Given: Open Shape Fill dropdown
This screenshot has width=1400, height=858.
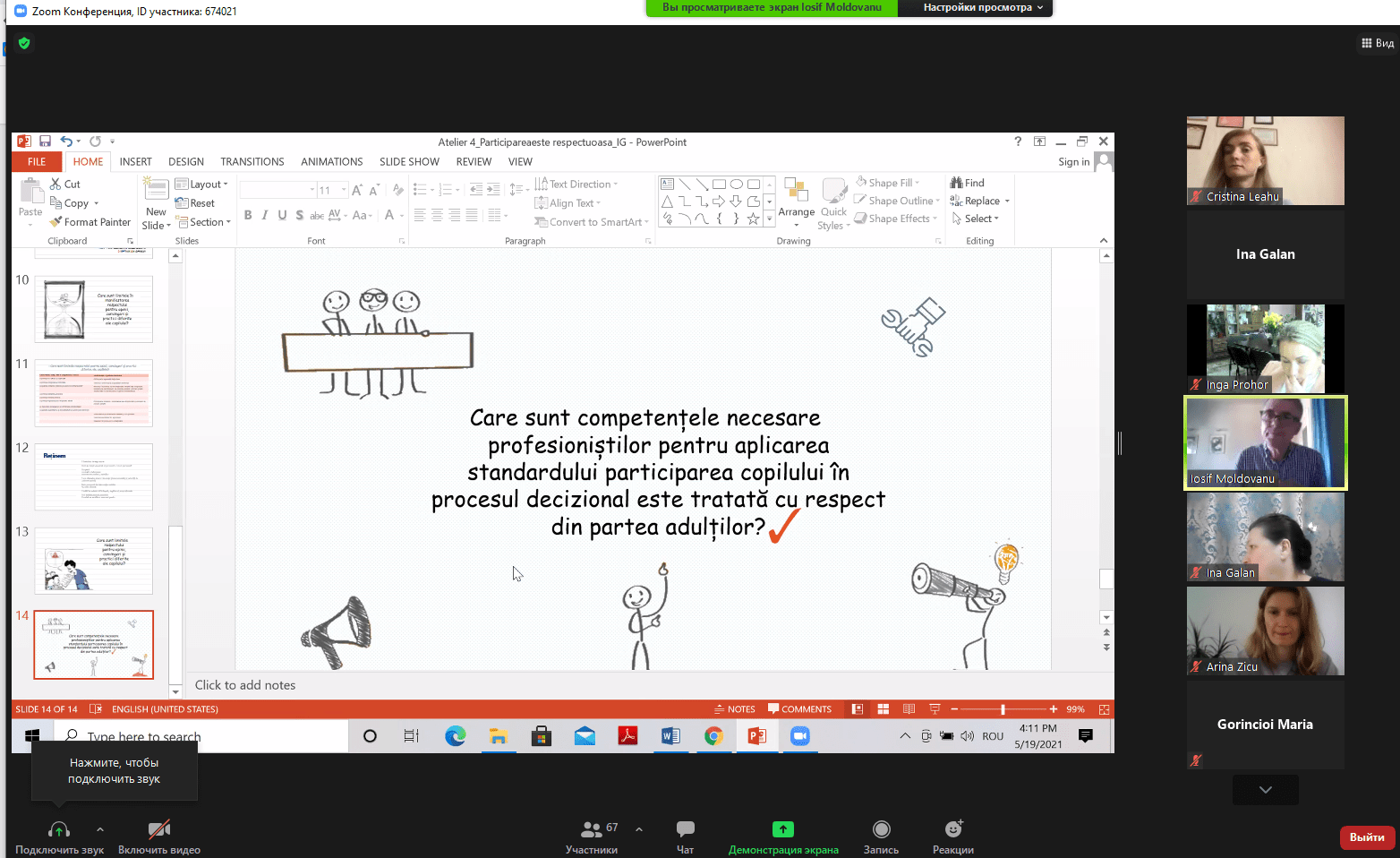Looking at the screenshot, I should 887,183.
